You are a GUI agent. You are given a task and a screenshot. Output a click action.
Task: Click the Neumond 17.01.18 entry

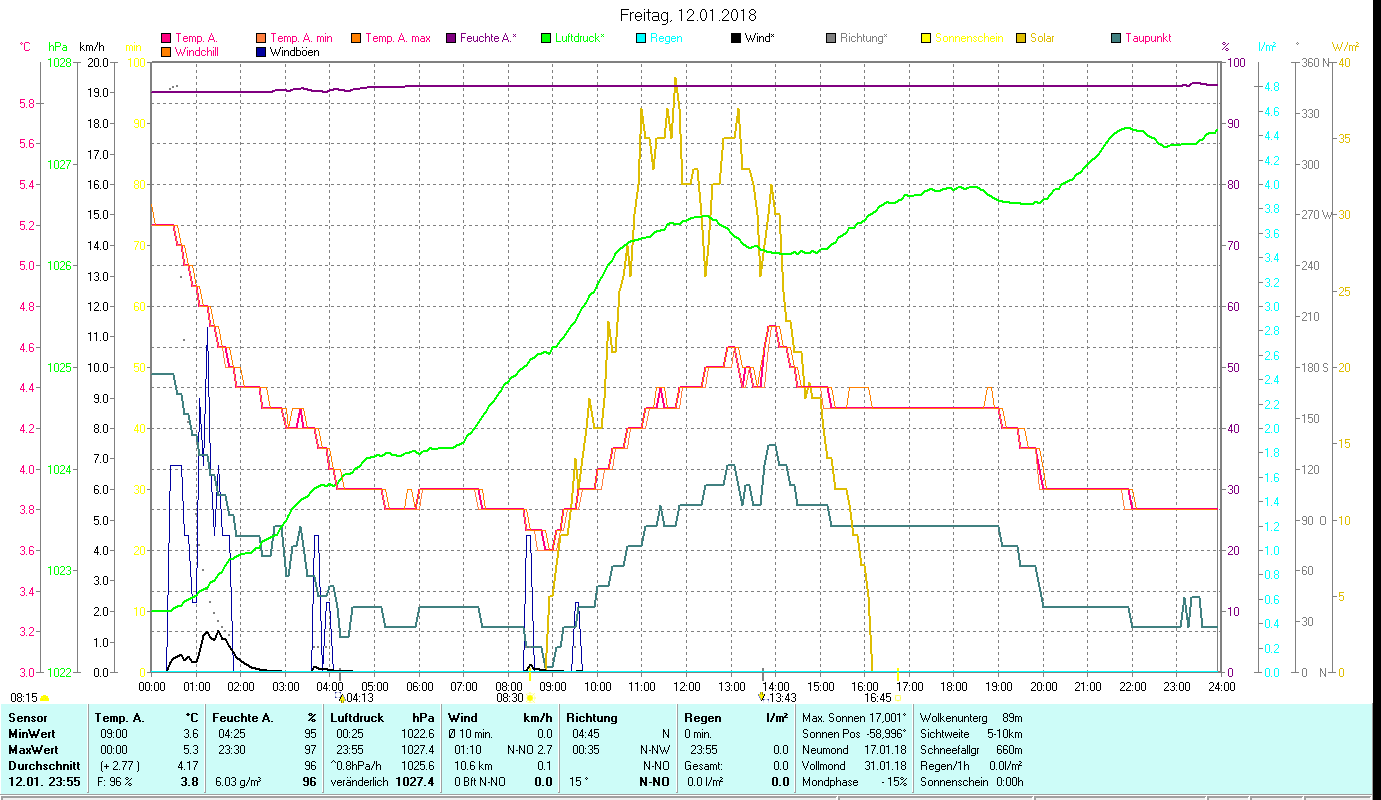click(x=853, y=750)
